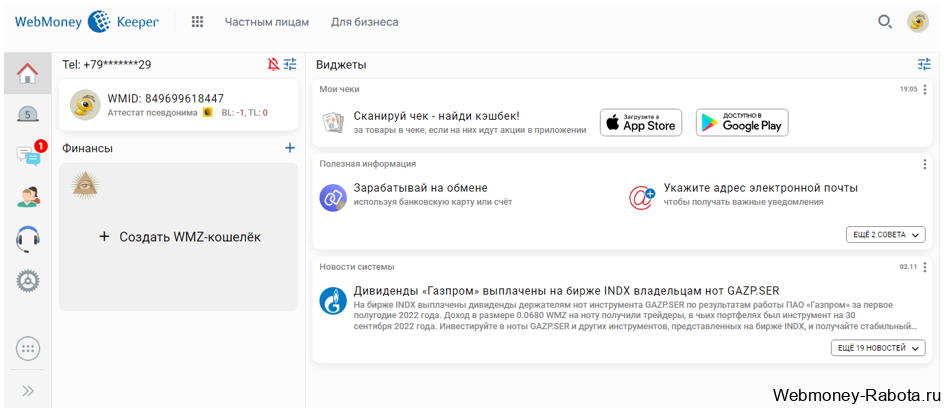The width and height of the screenshot is (950, 413).
Task: Click the App Store download badge
Action: (641, 122)
